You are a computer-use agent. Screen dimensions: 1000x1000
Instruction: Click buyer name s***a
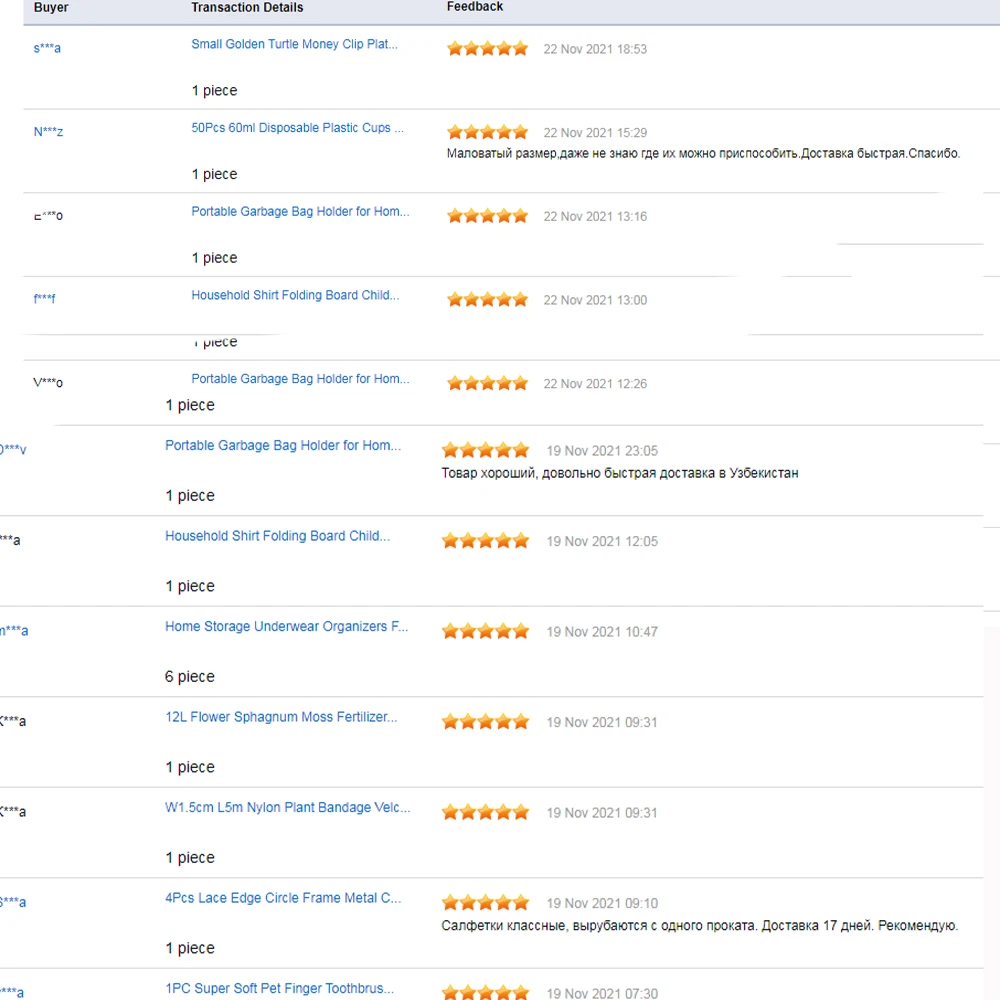(x=47, y=48)
